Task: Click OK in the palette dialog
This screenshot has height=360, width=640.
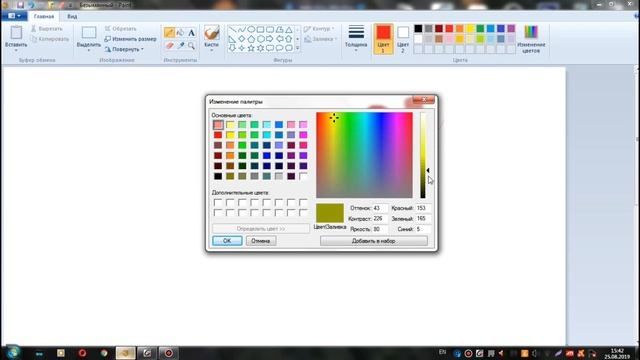Action: [227, 241]
